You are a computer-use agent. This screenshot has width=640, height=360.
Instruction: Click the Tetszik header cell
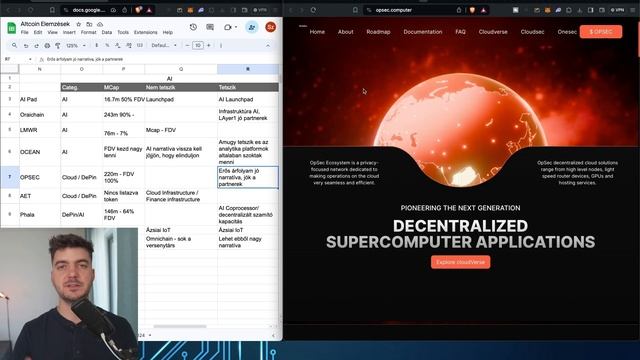(248, 87)
